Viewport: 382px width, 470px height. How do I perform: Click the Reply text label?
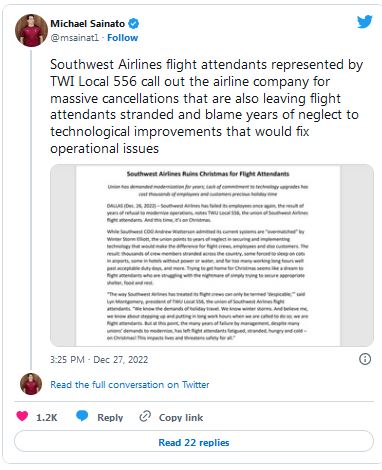point(110,417)
